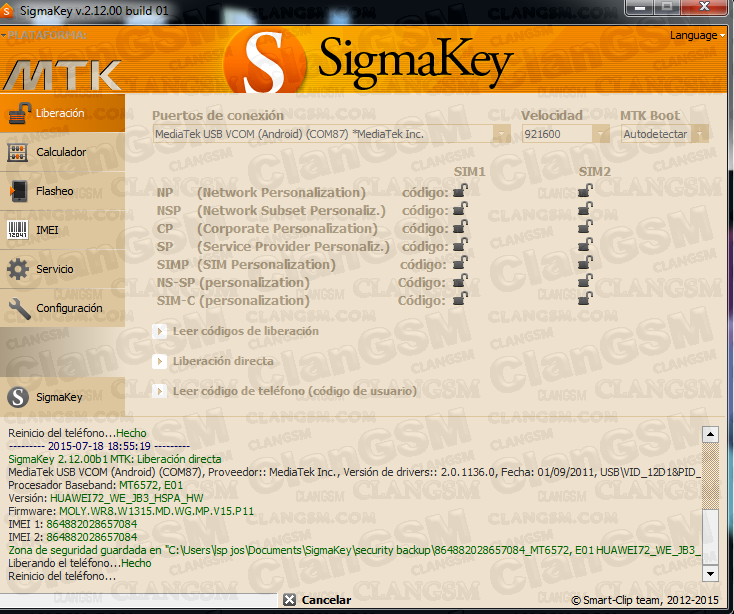Click the CP SIM2 padlock icon
Image resolution: width=734 pixels, height=614 pixels.
[x=585, y=227]
